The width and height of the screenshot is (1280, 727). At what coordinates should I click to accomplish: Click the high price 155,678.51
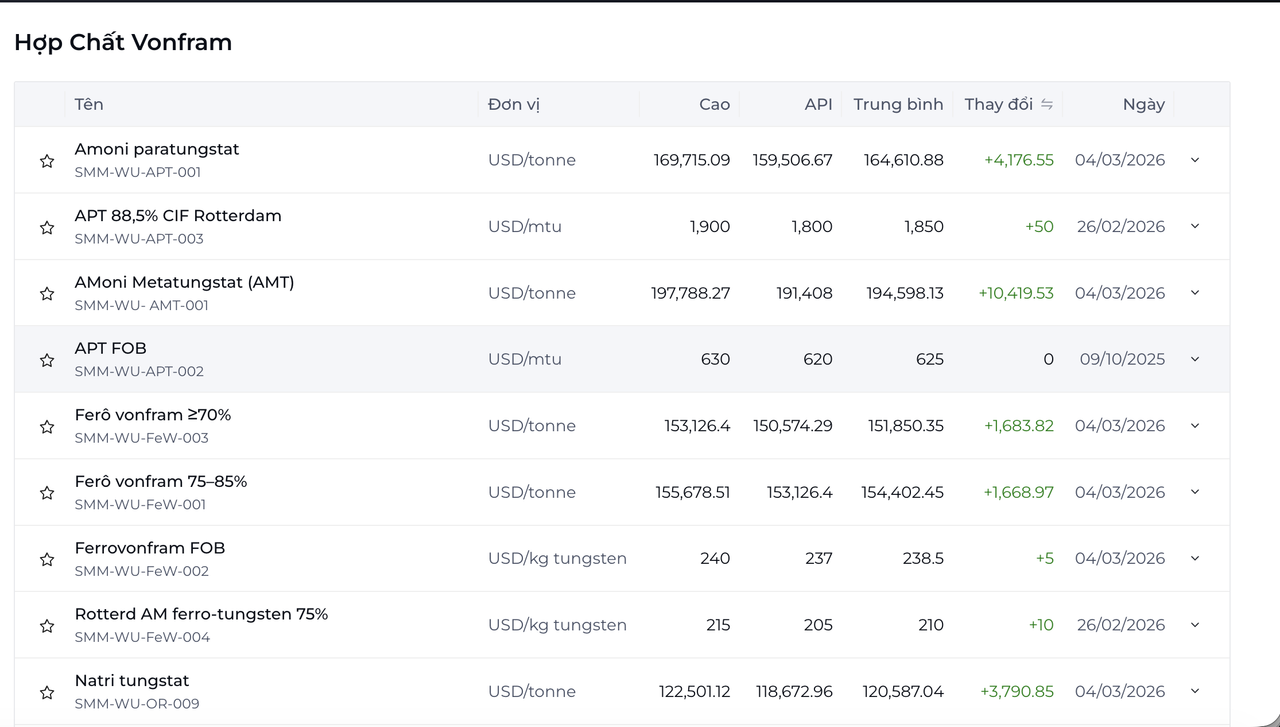point(693,492)
